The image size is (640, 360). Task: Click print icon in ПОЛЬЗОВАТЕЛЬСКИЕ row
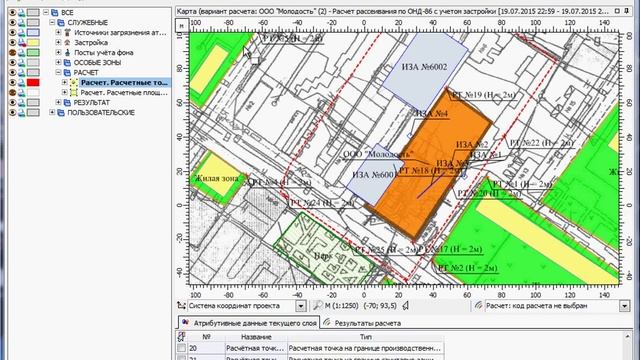(x=22, y=113)
